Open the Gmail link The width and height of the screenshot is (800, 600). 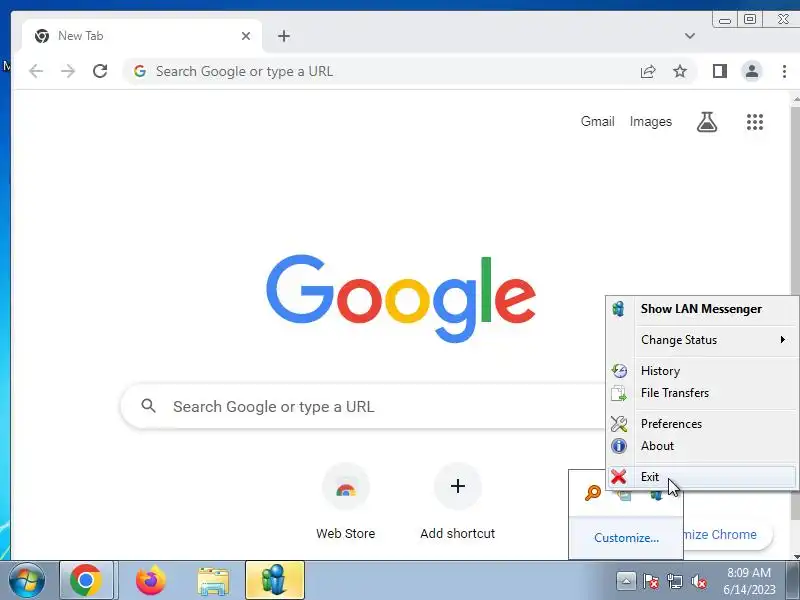(597, 121)
